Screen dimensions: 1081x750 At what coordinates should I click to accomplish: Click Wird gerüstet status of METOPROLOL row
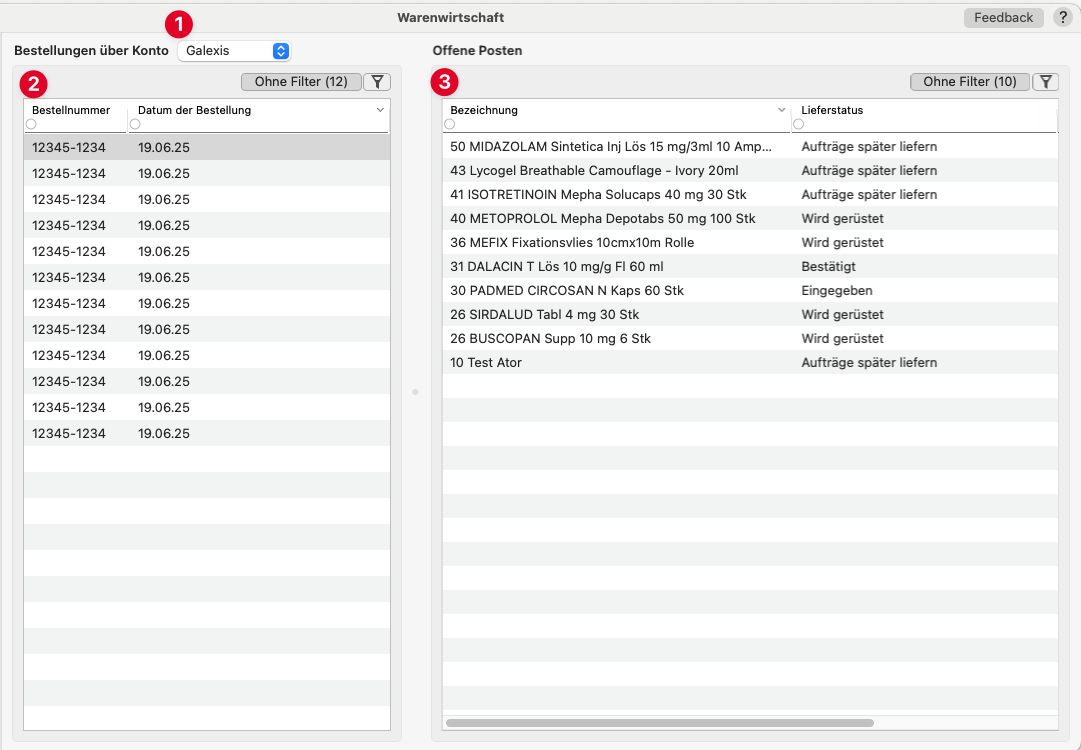[842, 219]
